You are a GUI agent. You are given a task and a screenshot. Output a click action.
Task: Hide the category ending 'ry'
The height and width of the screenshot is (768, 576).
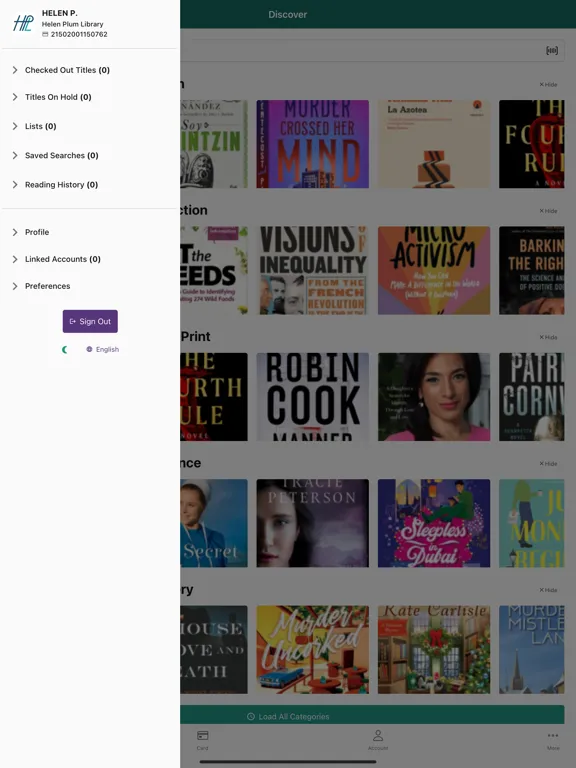(x=548, y=590)
